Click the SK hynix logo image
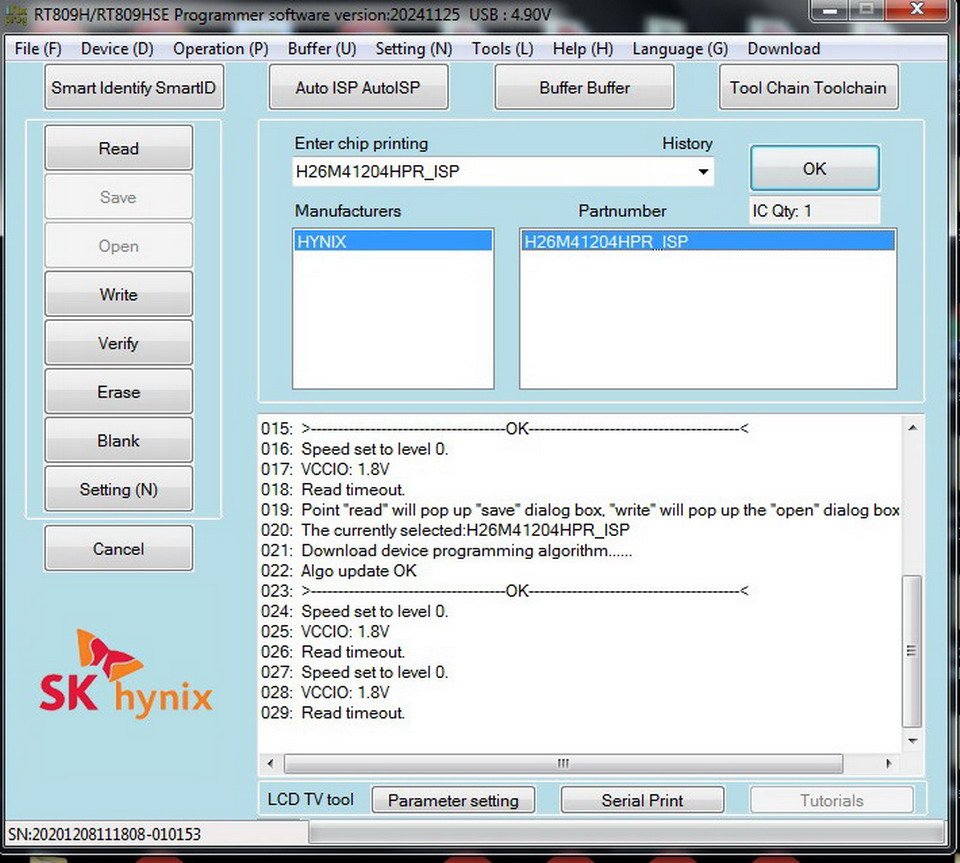This screenshot has height=863, width=960. coord(125,673)
